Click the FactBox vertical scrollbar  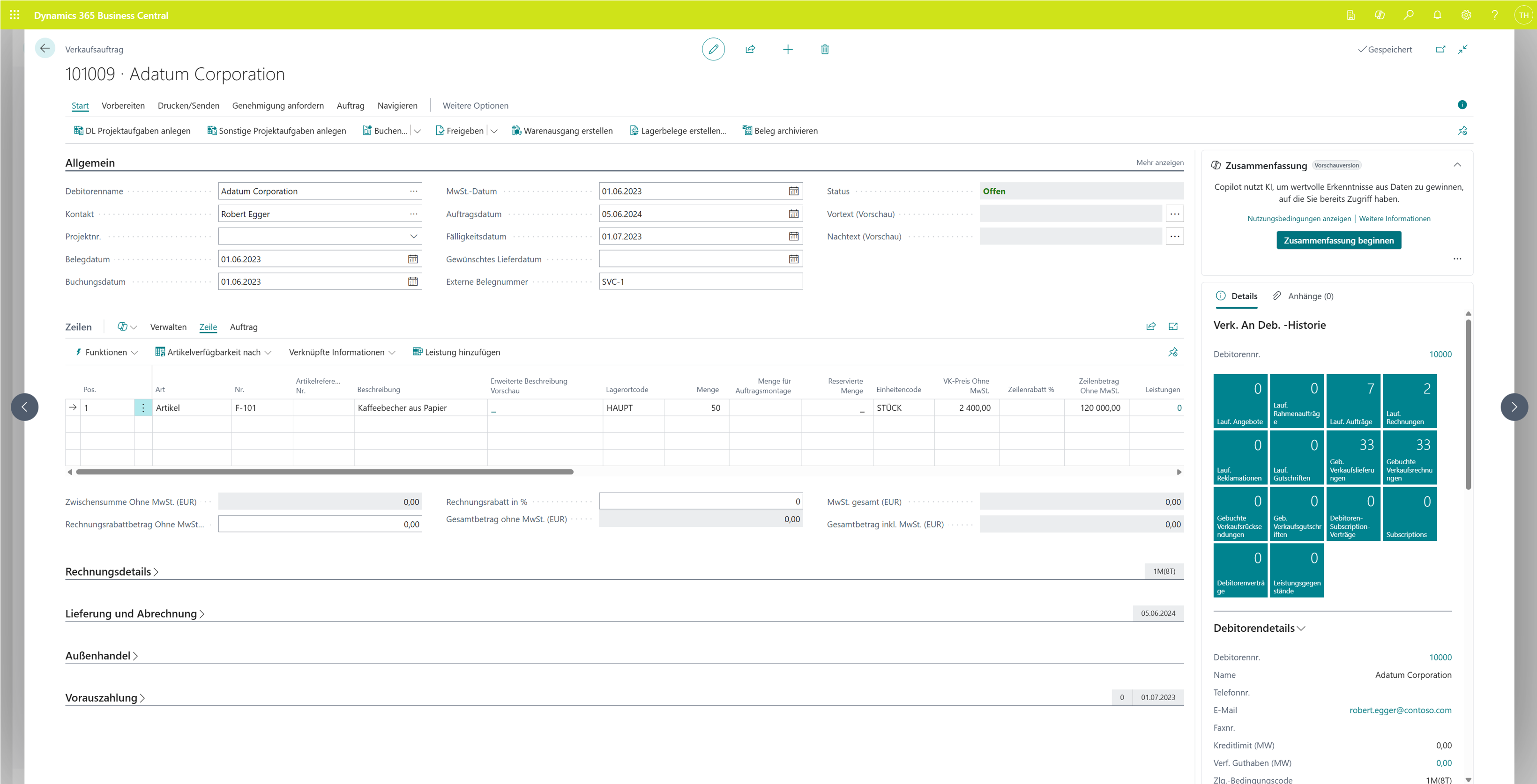[x=1468, y=404]
